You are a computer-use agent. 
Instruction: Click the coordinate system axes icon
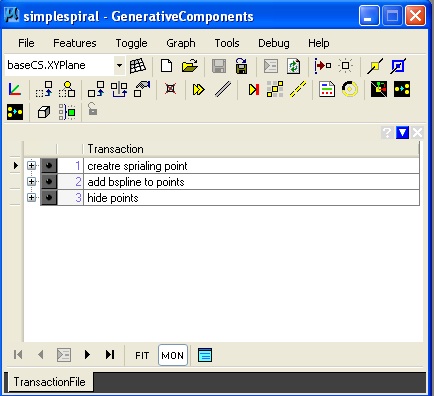(x=15, y=89)
